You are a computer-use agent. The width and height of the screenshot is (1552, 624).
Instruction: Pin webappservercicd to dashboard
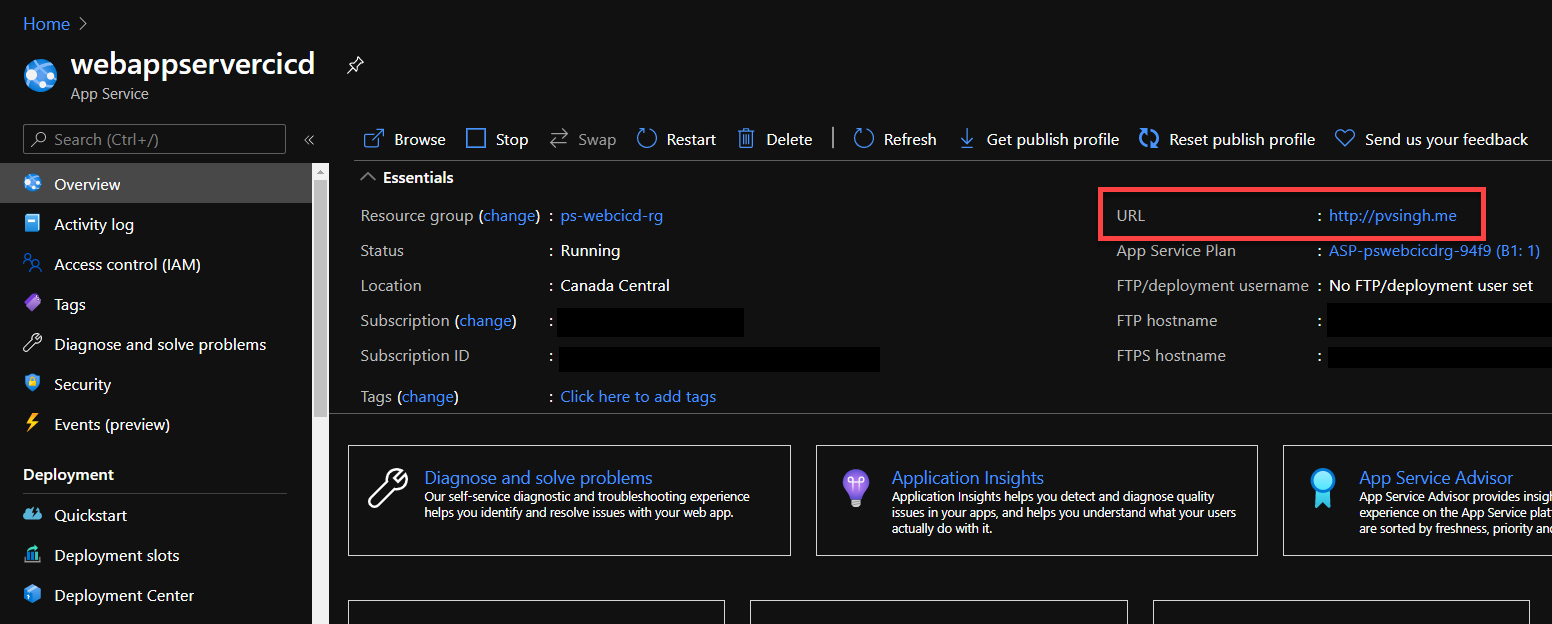point(355,64)
